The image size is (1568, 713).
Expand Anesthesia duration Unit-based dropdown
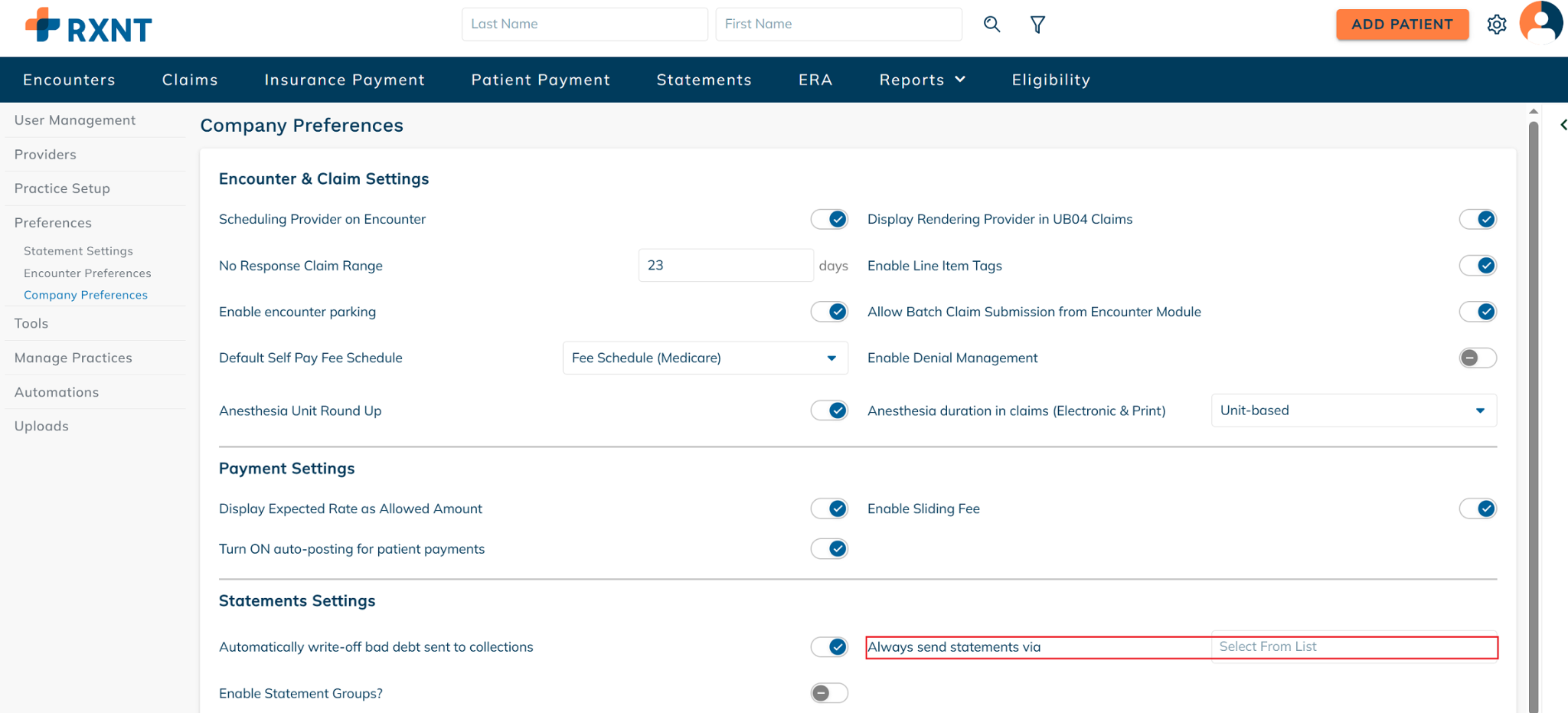click(x=1353, y=410)
